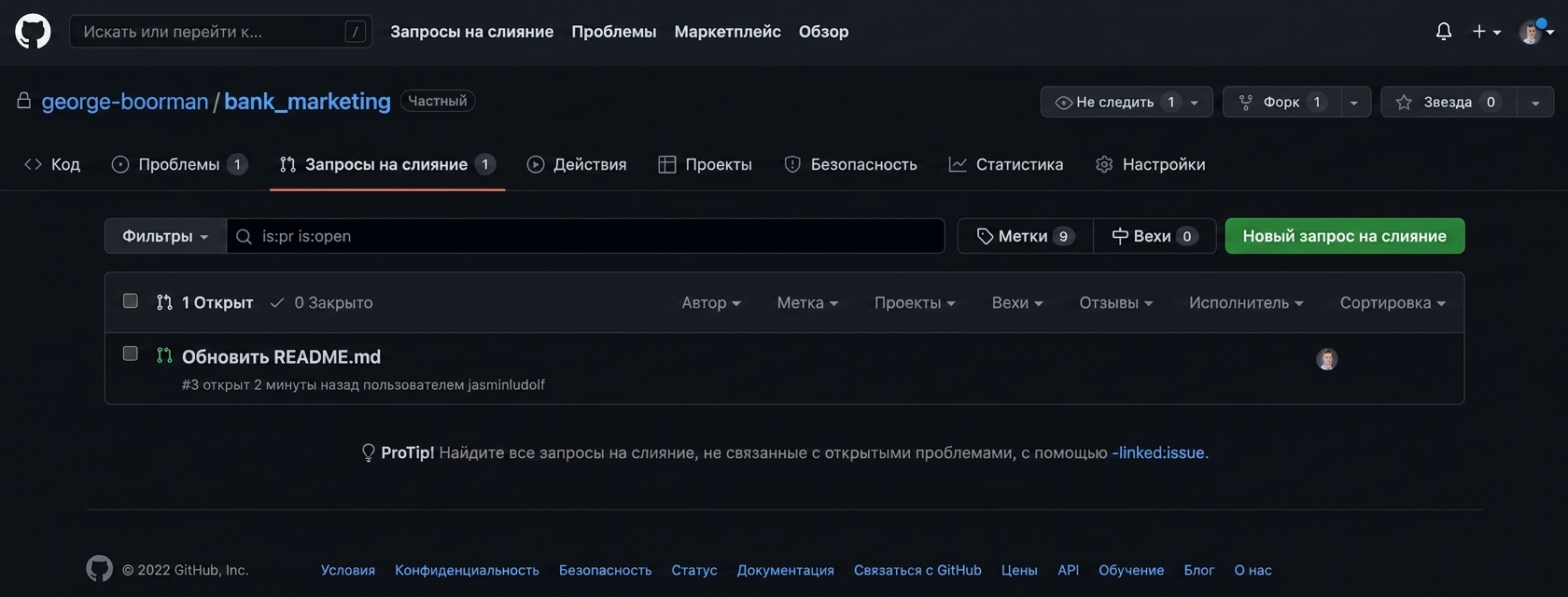This screenshot has width=1568, height=597.
Task: Click the green open pull request icon
Action: point(164,355)
